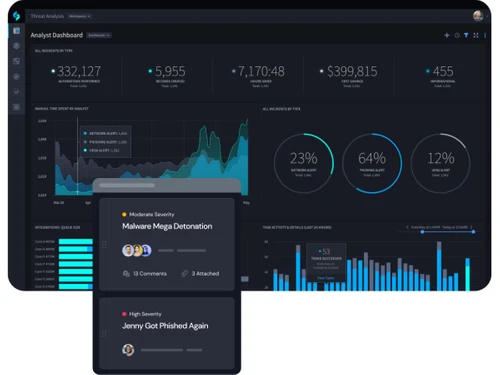Click the fullscreen expand icon

click(x=476, y=35)
